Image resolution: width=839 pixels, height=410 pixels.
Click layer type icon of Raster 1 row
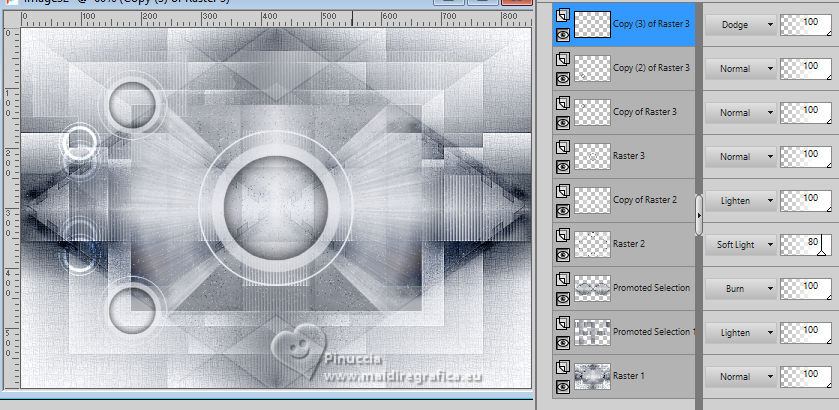click(x=562, y=367)
